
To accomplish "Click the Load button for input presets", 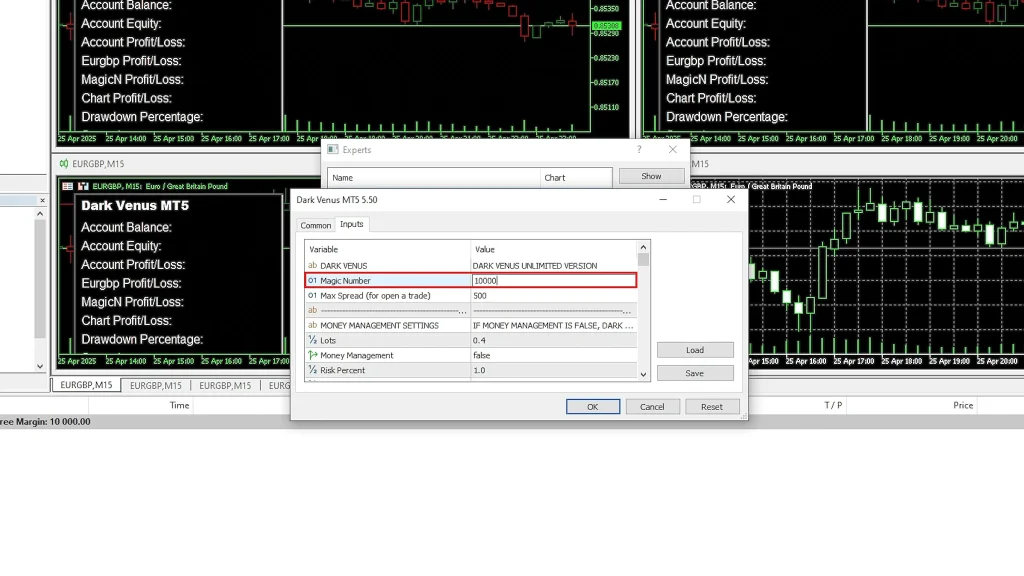I will pos(695,350).
